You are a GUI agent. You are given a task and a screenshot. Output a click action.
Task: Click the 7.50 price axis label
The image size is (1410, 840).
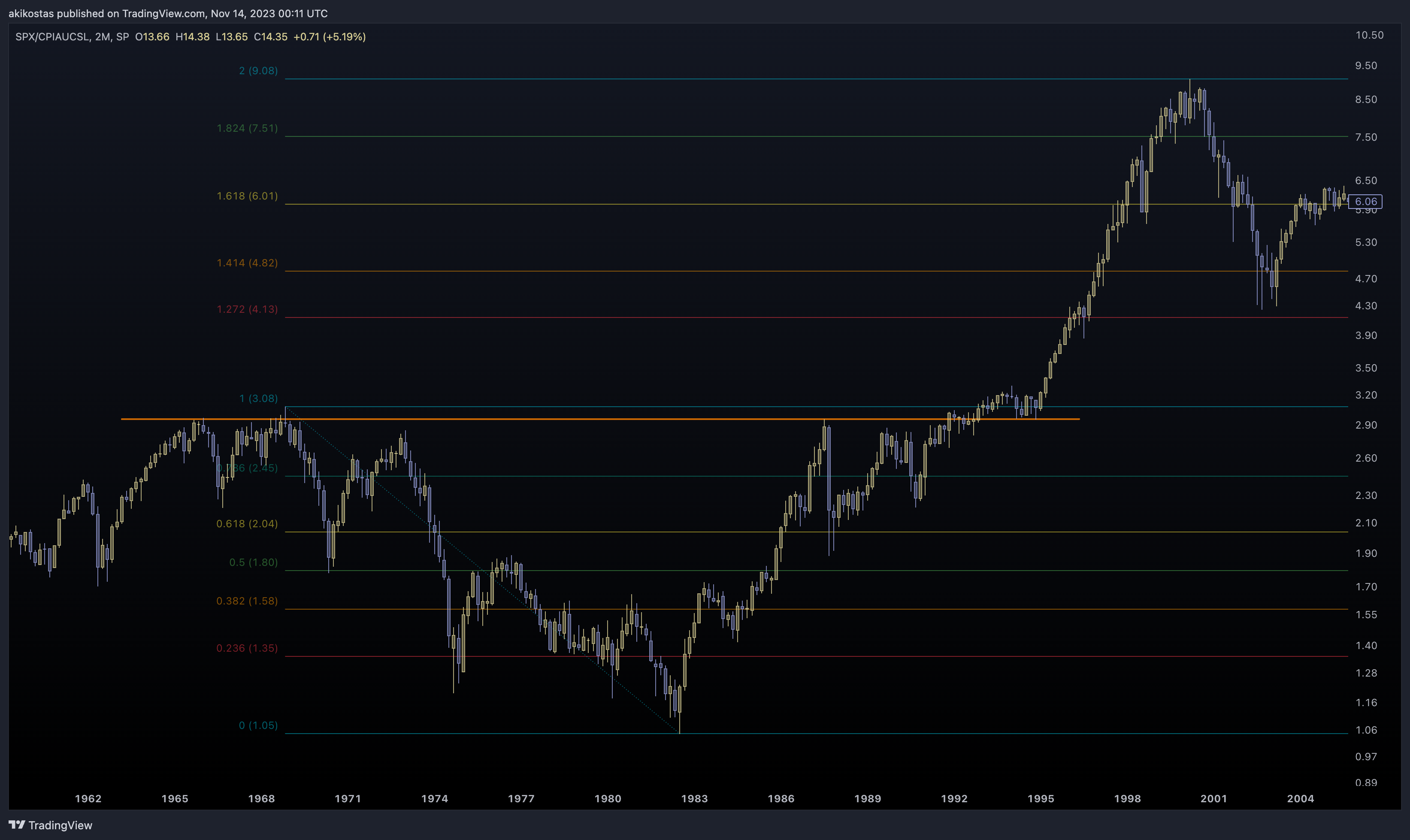point(1366,138)
